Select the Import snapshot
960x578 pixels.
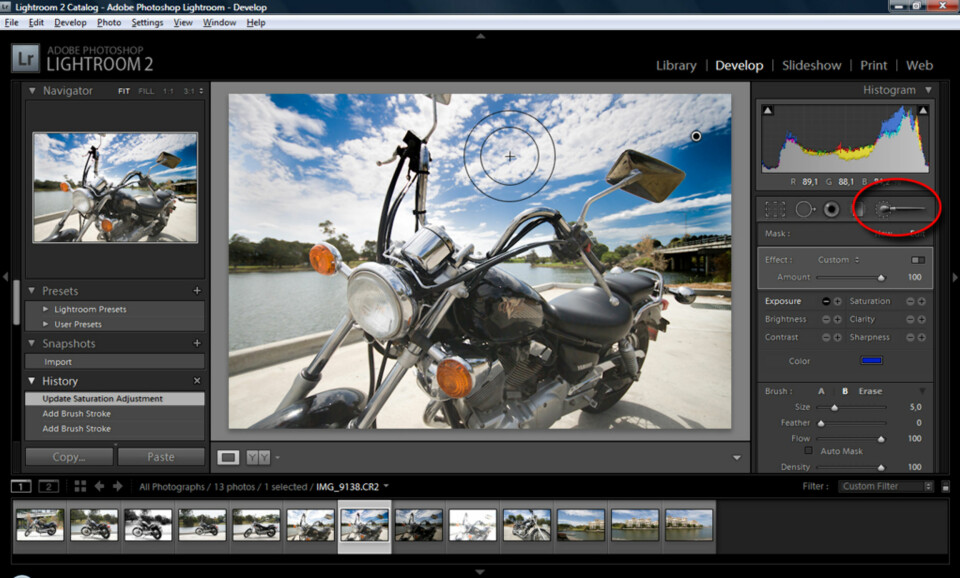(114, 362)
